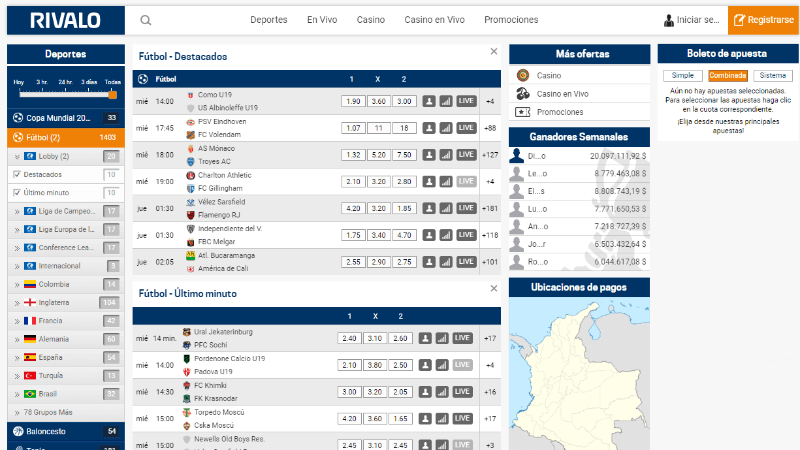Click Iniciar sesión link
Image resolution: width=800 pixels, height=450 pixels.
pos(691,20)
